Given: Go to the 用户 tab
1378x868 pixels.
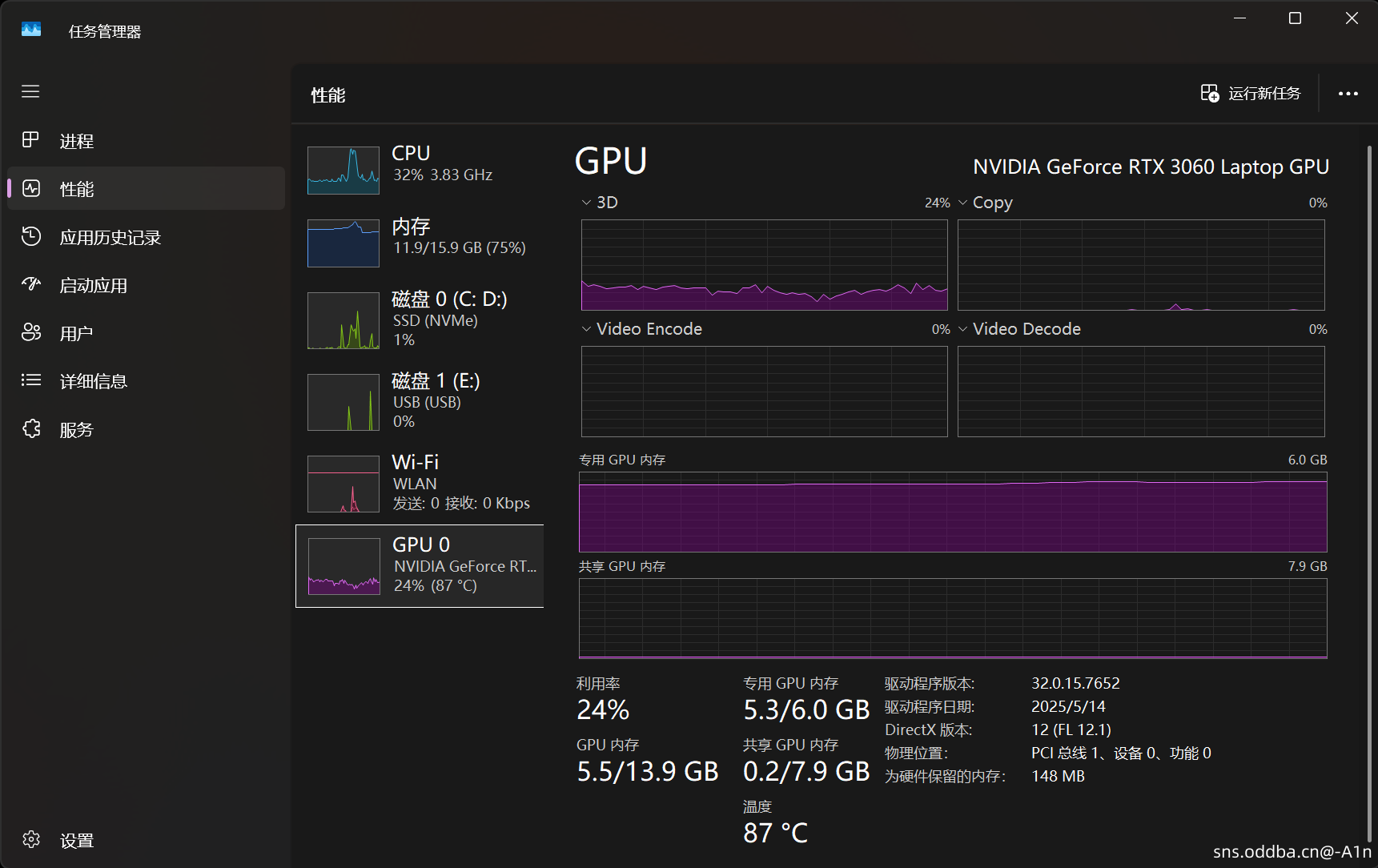Looking at the screenshot, I should [x=146, y=333].
